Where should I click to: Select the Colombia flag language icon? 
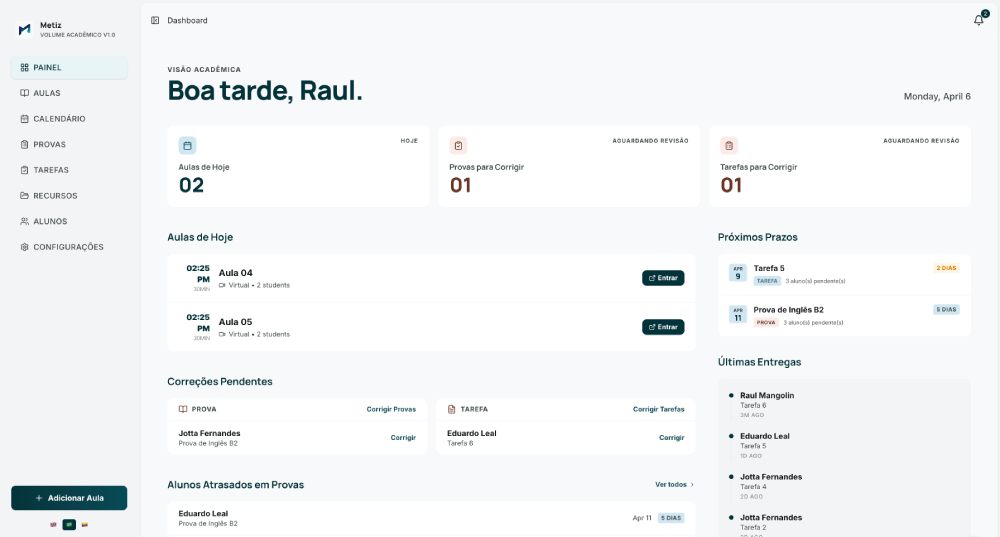pyautogui.click(x=85, y=524)
